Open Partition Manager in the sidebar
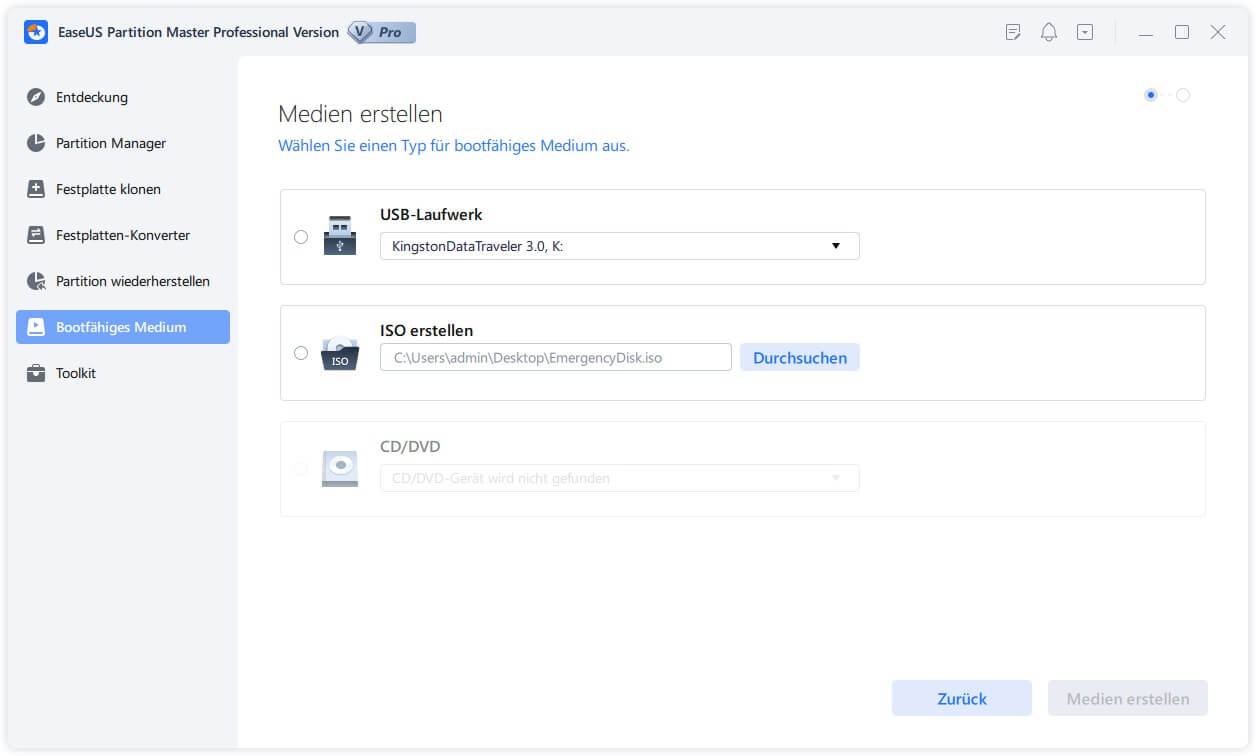The image size is (1256, 756). click(x=123, y=143)
